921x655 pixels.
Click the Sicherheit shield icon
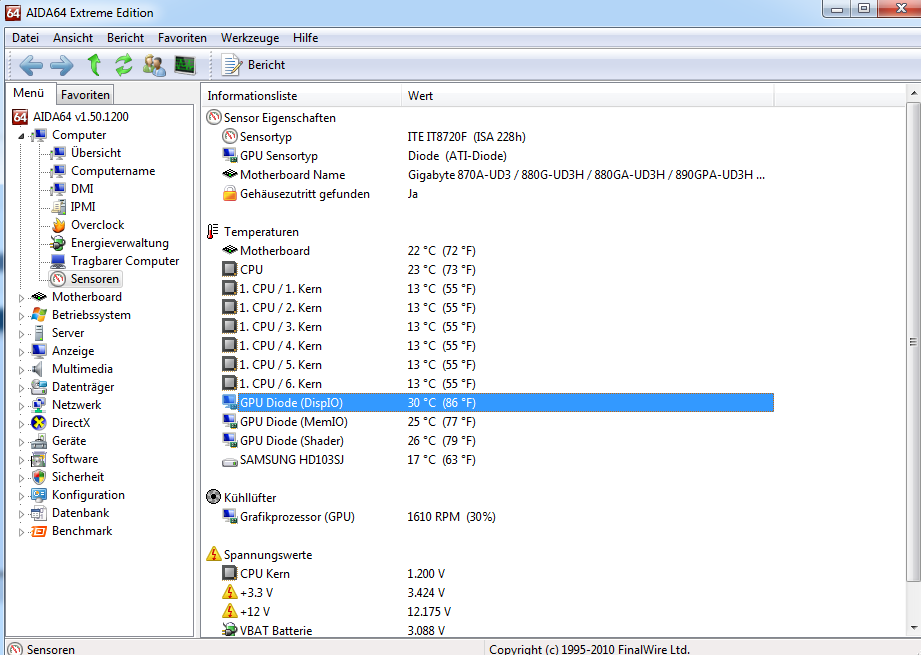[x=39, y=477]
